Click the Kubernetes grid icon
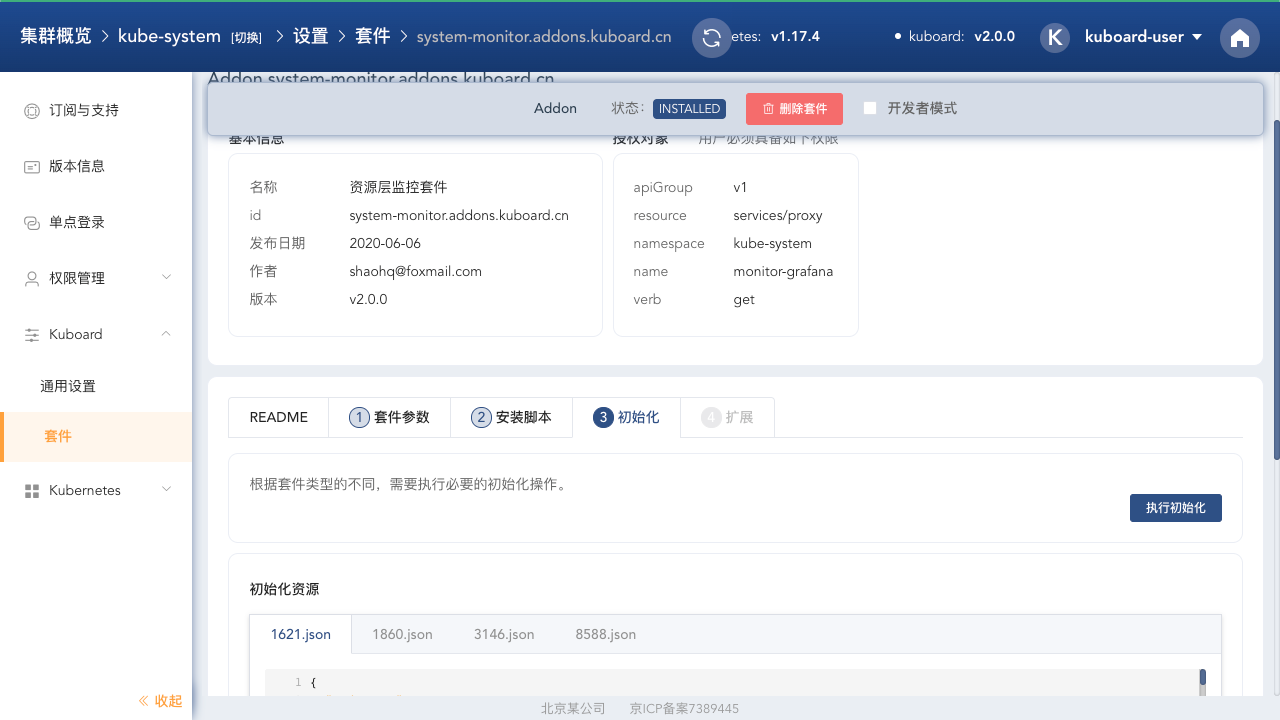The image size is (1280, 720). point(31,491)
